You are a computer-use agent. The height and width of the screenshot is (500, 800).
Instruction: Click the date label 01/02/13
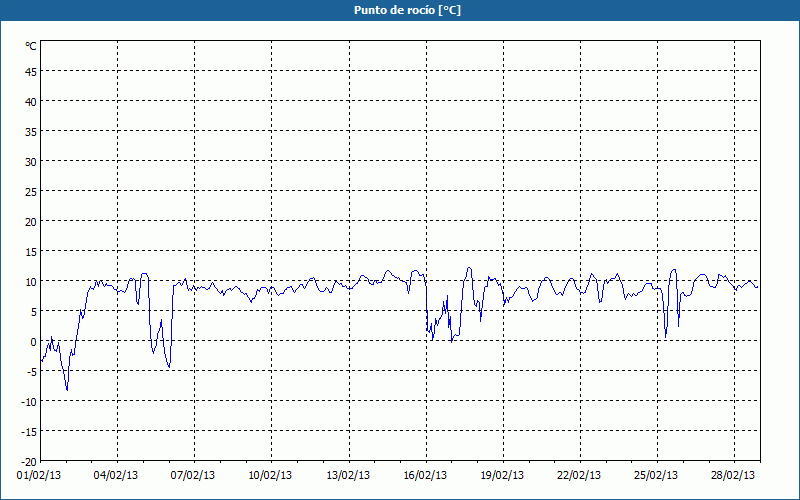(x=39, y=476)
